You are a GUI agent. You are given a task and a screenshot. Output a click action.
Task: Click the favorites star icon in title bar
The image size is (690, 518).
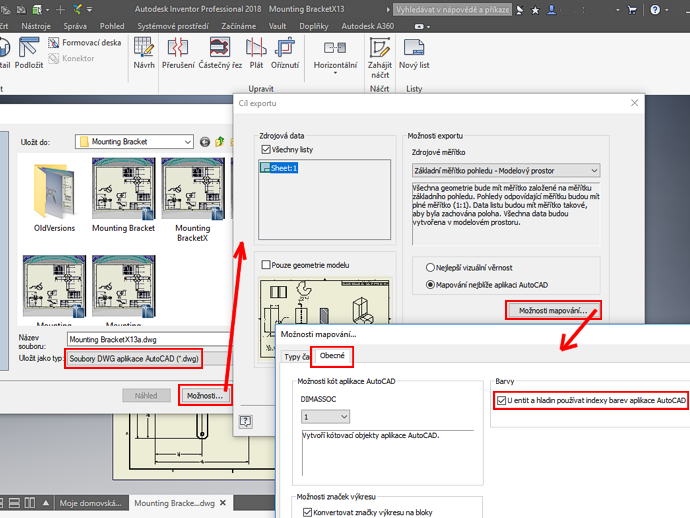[x=535, y=10]
